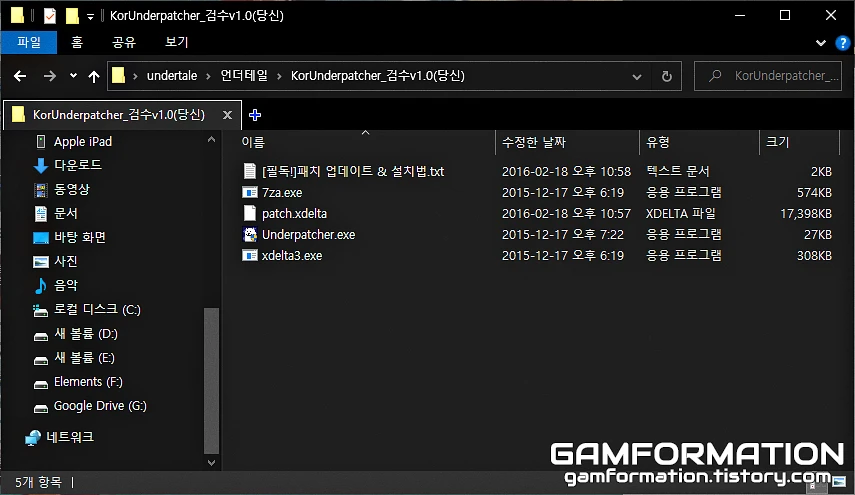
Task: Add a new tab with plus button
Action: pos(255,115)
